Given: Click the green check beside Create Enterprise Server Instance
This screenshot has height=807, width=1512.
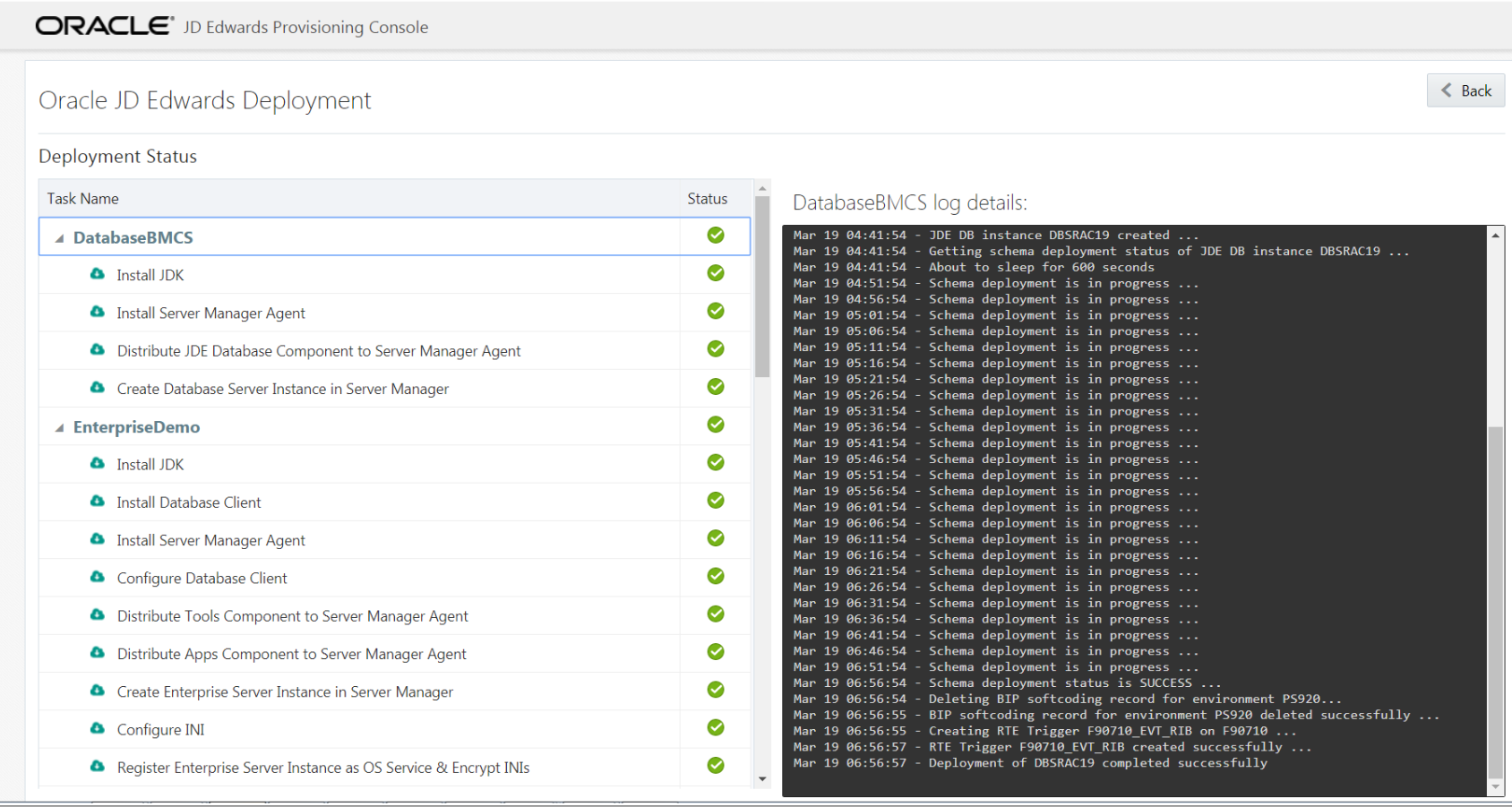Looking at the screenshot, I should click(715, 691).
